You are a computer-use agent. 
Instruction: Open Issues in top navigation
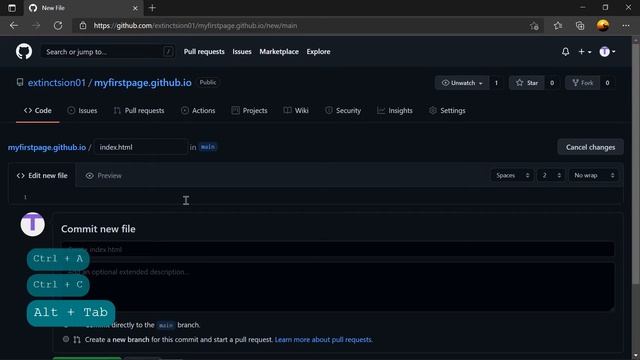pos(242,52)
